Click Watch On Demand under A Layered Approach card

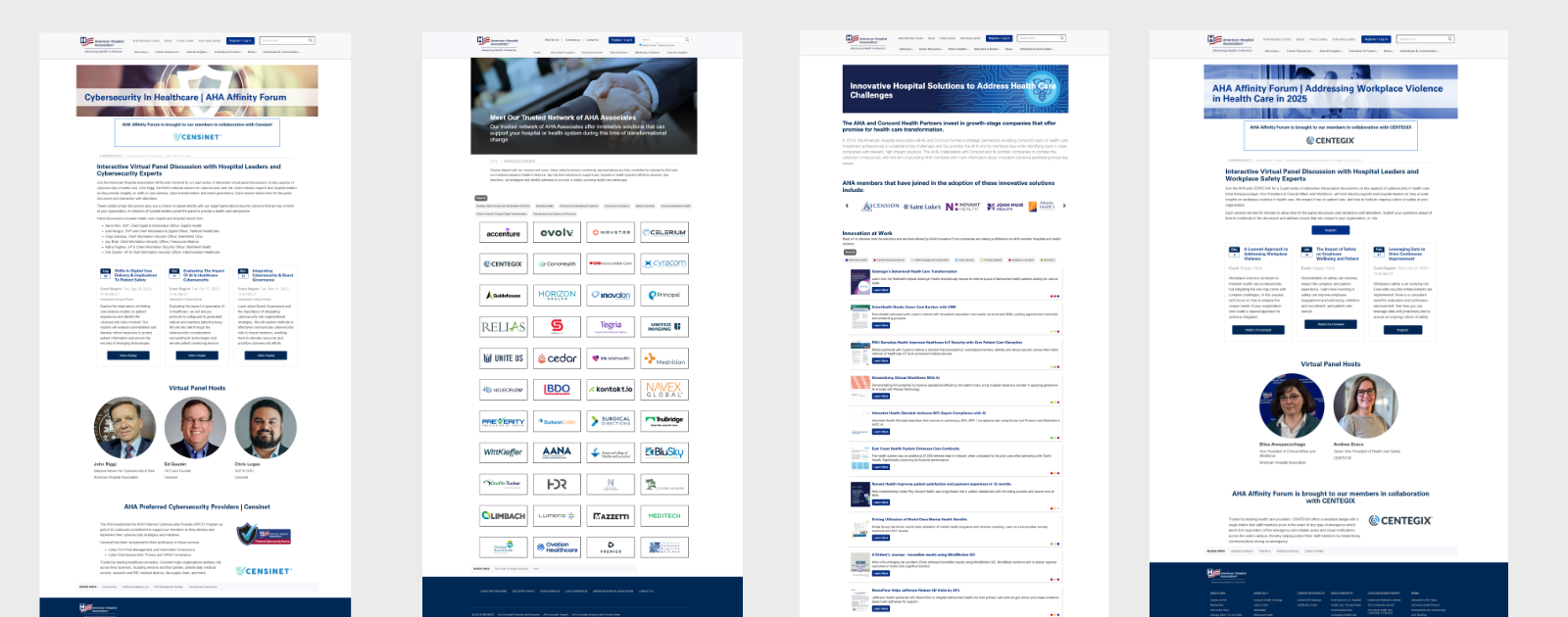click(1258, 330)
